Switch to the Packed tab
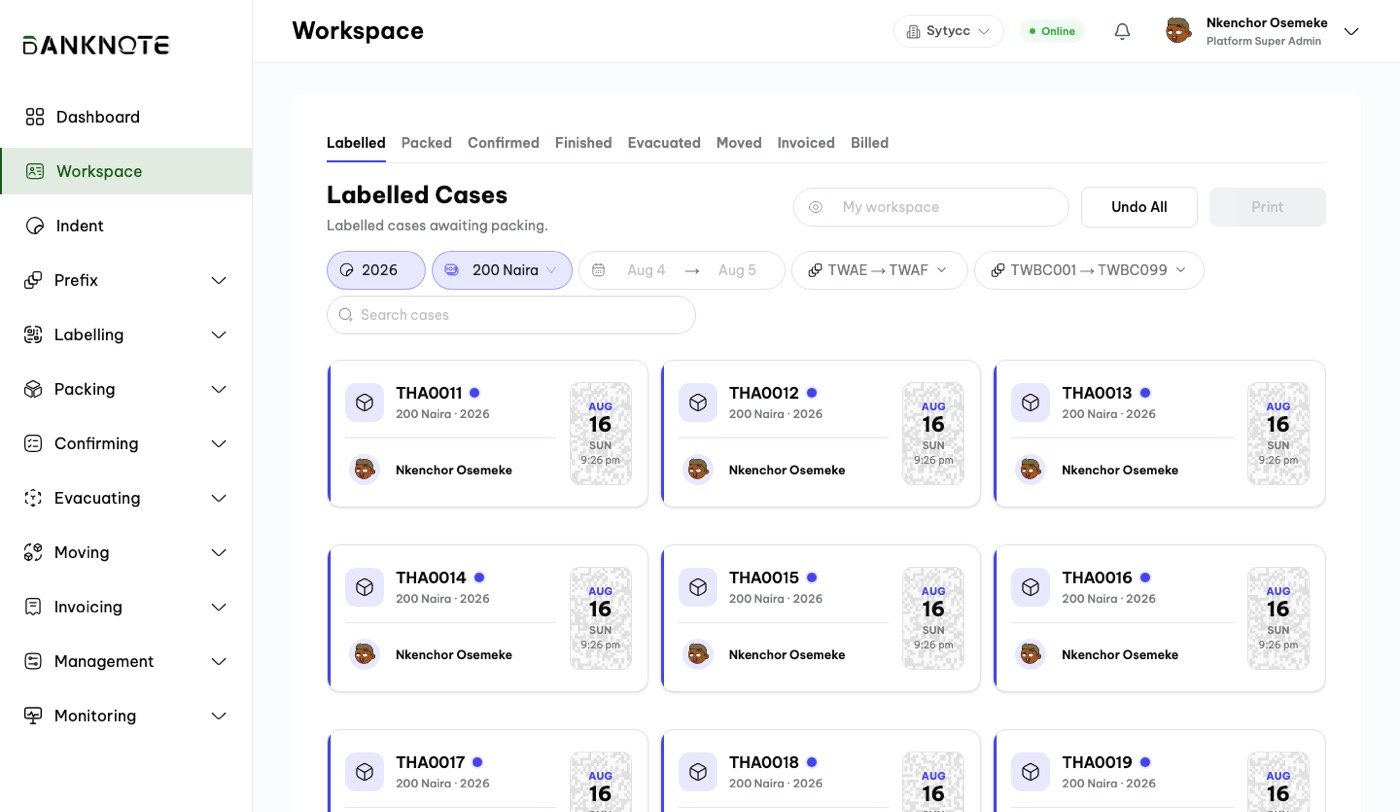Image resolution: width=1400 pixels, height=812 pixels. click(x=426, y=143)
